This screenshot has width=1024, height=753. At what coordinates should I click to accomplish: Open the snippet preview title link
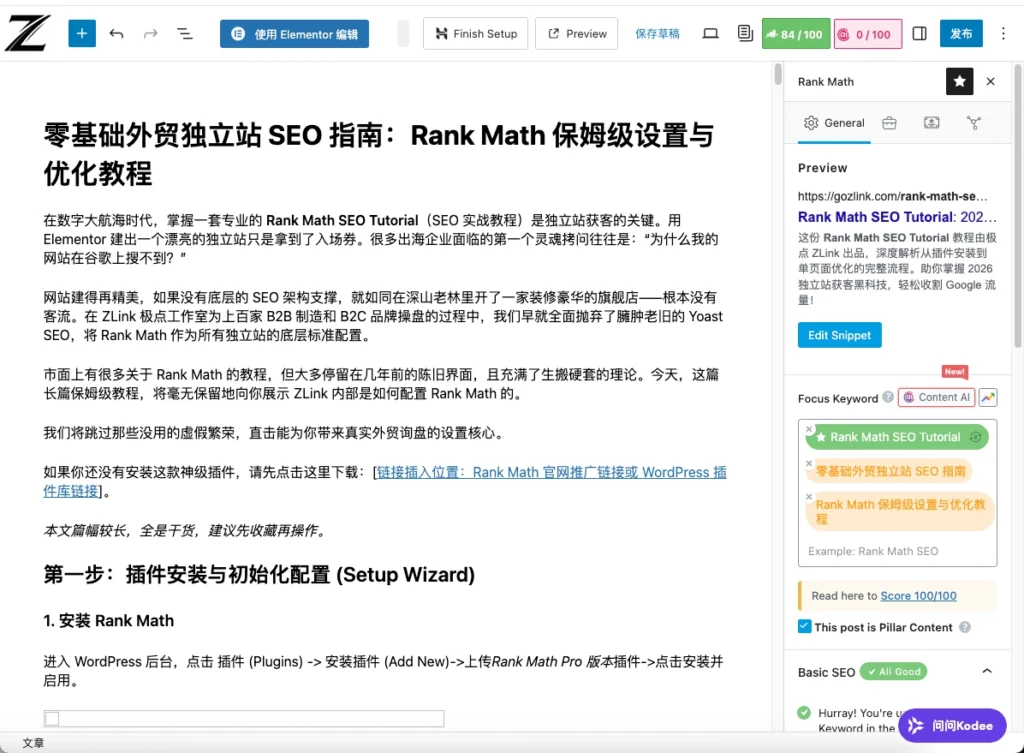tap(897, 217)
